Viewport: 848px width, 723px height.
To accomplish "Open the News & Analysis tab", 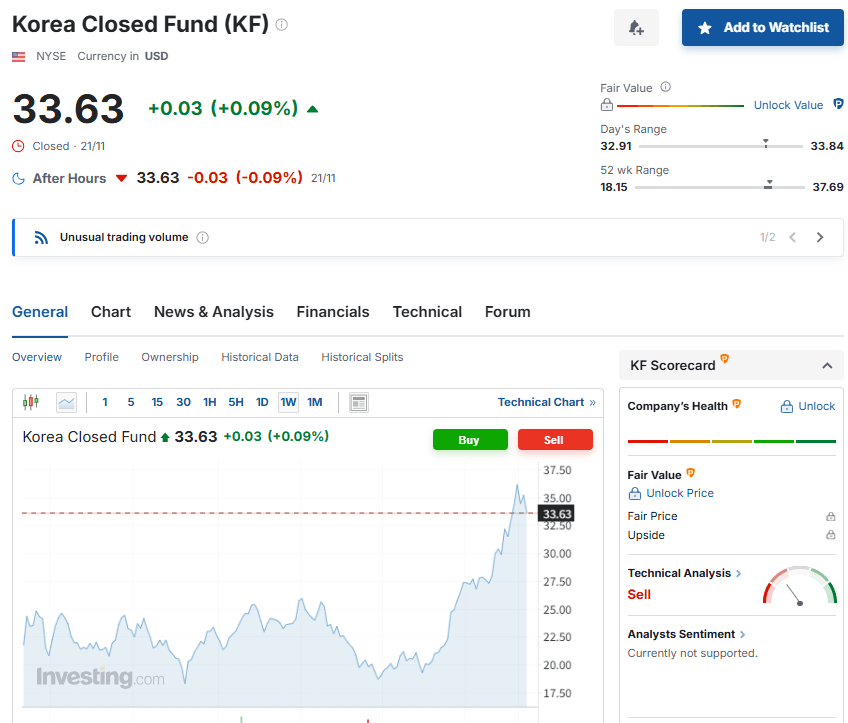I will [214, 312].
